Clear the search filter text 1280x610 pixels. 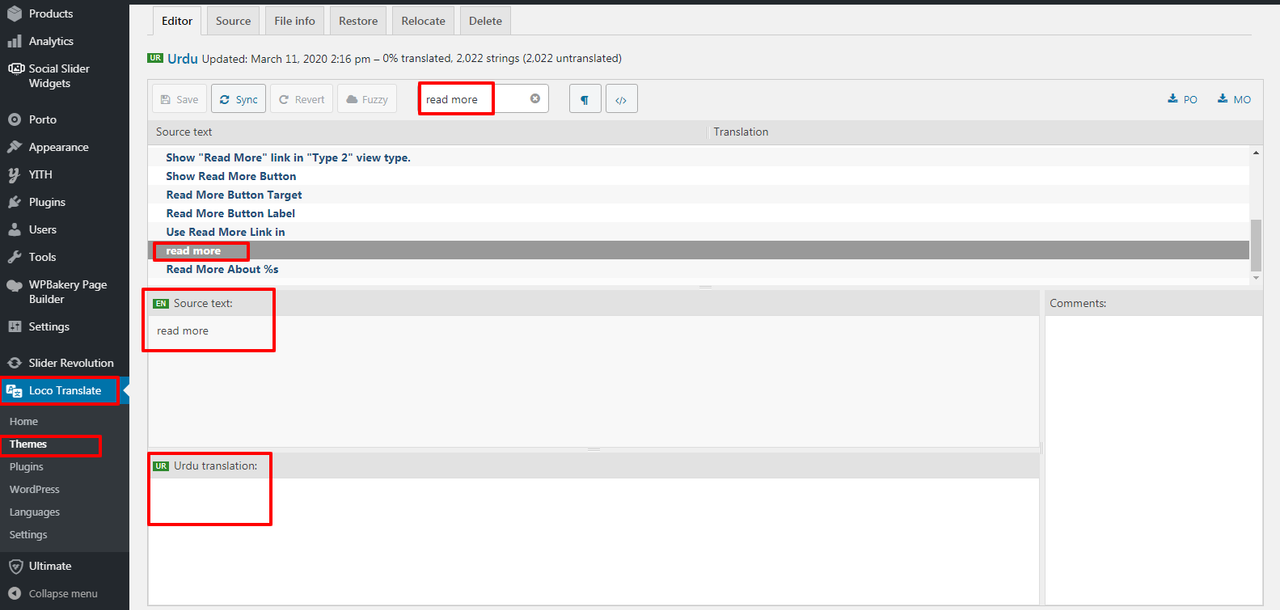(535, 99)
